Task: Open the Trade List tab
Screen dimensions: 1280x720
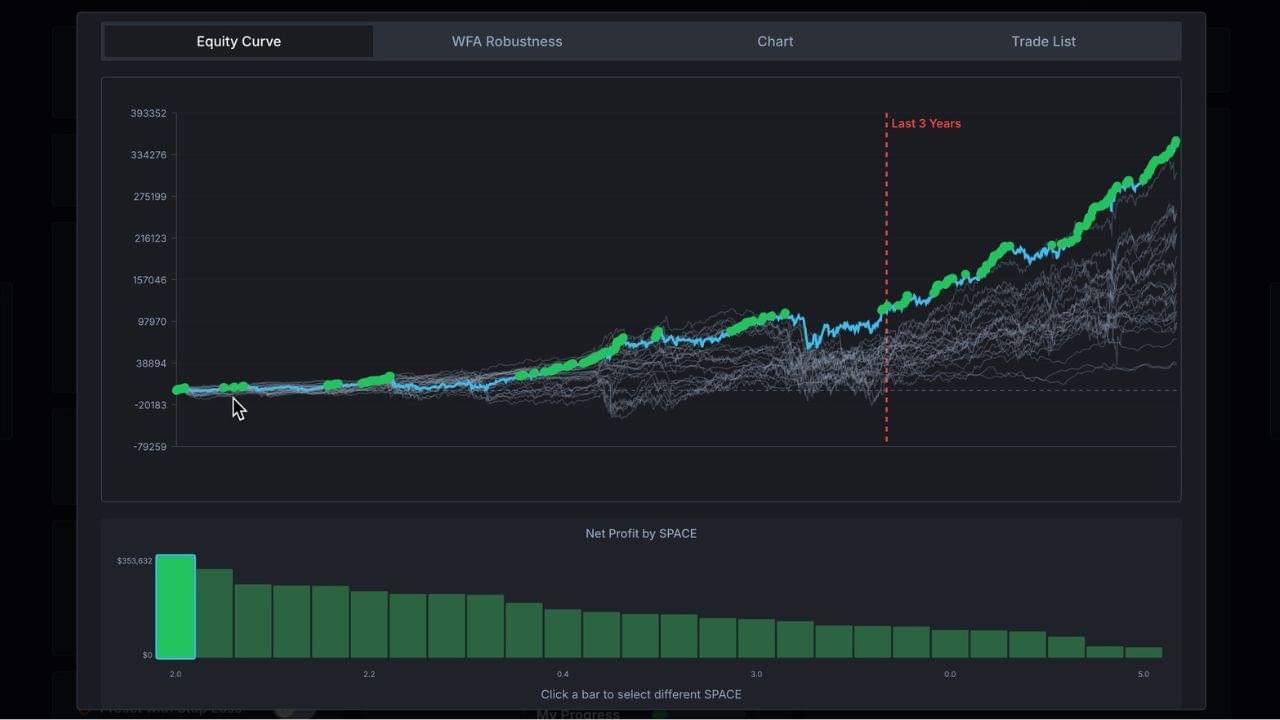Action: 1043,41
